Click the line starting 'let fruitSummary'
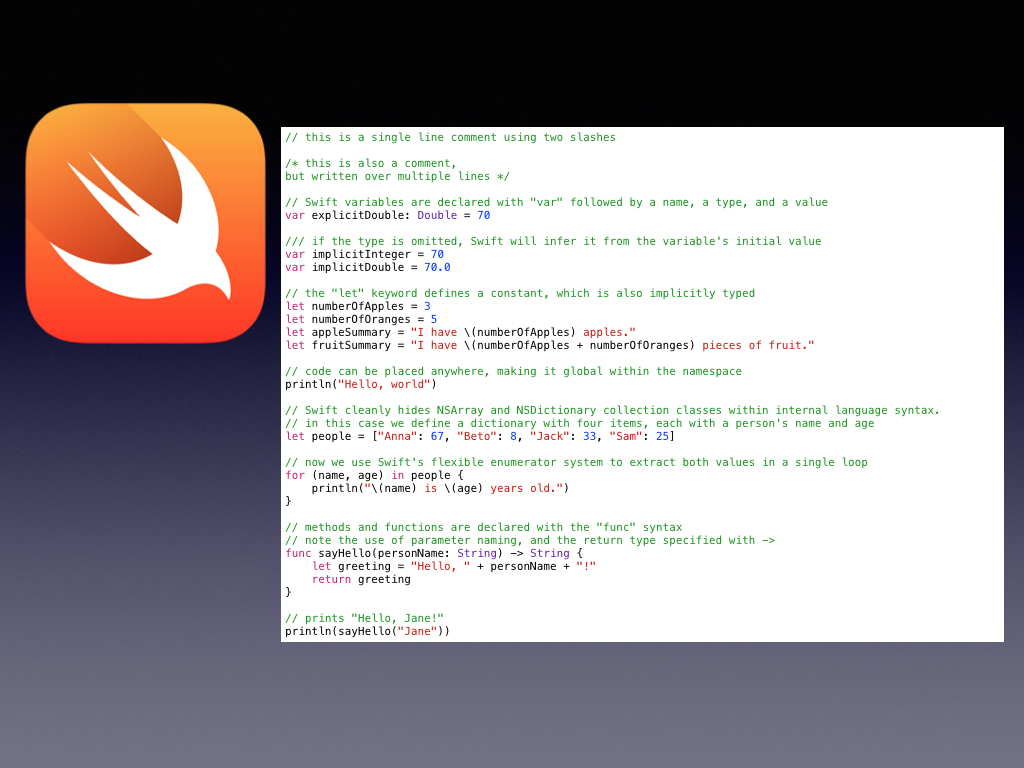This screenshot has width=1024, height=768. (550, 345)
